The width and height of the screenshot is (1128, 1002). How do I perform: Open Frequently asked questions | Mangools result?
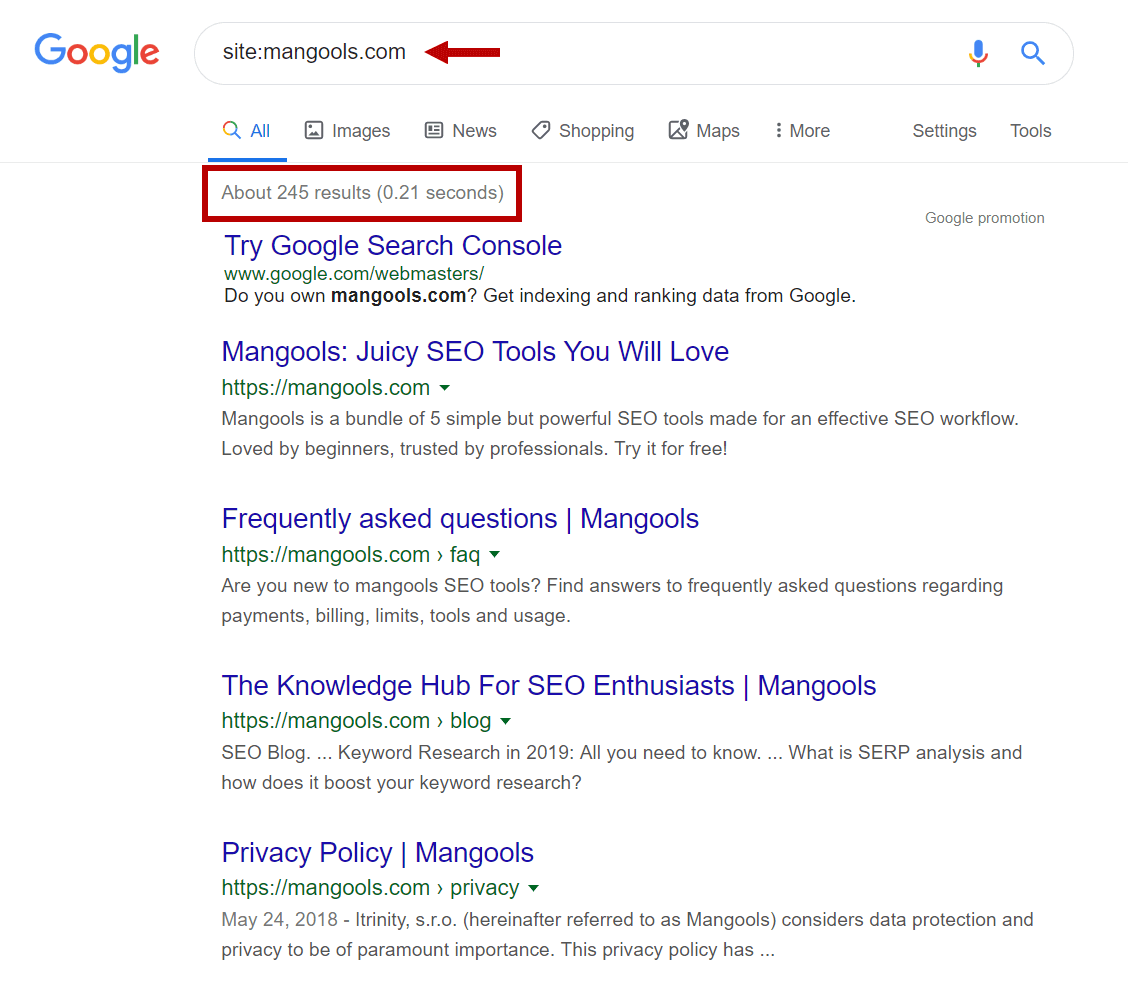[x=460, y=519]
